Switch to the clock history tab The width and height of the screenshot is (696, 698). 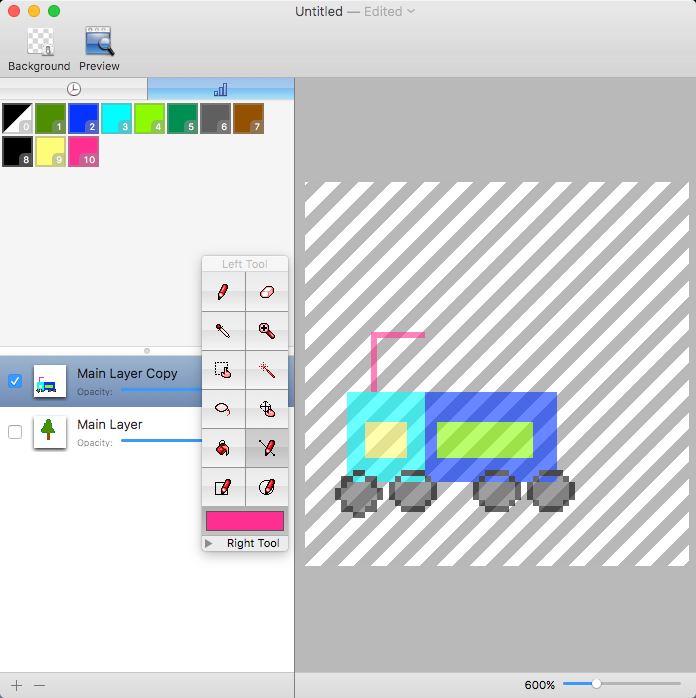point(74,89)
